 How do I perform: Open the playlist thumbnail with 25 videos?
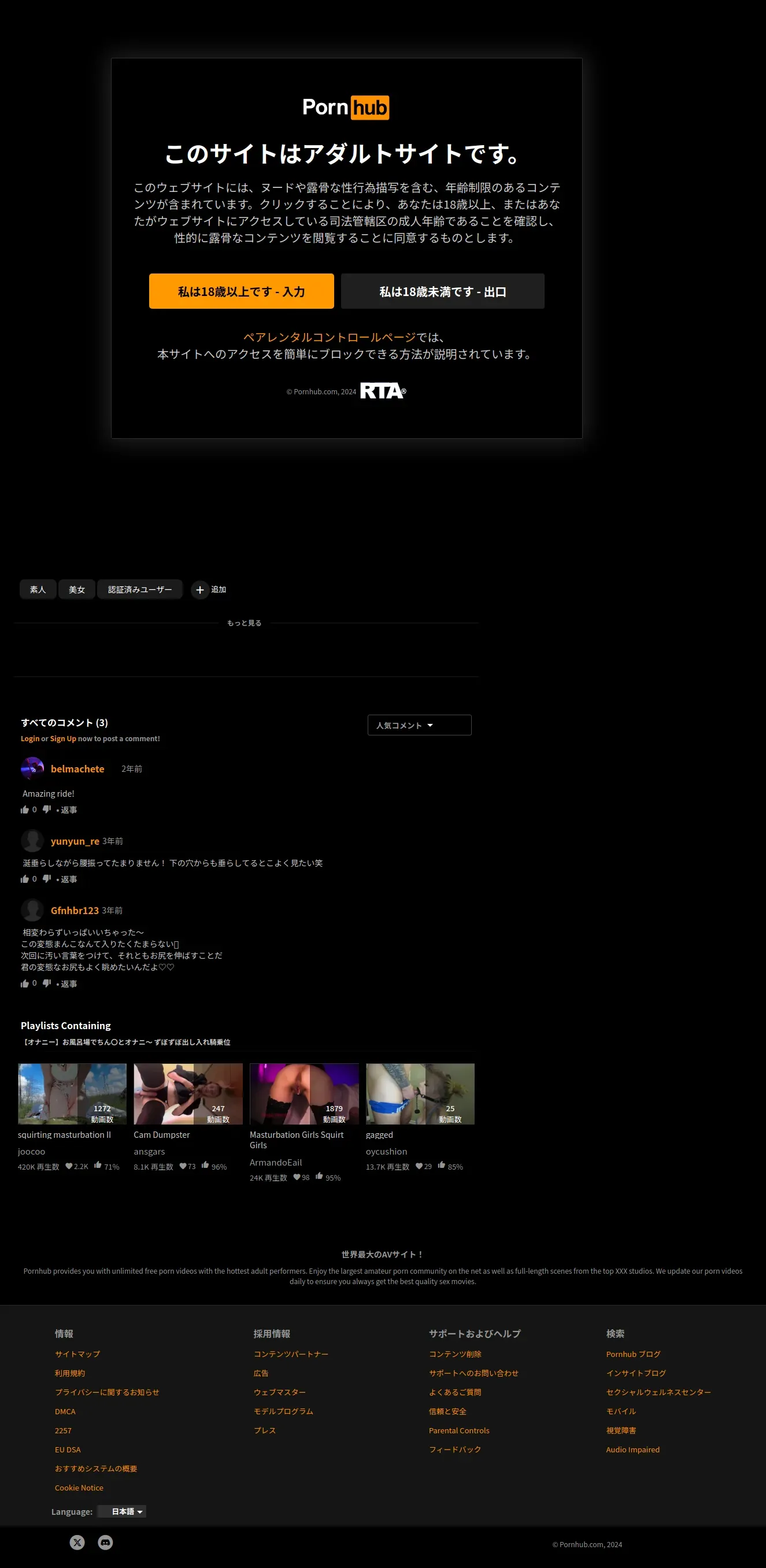(x=420, y=1094)
